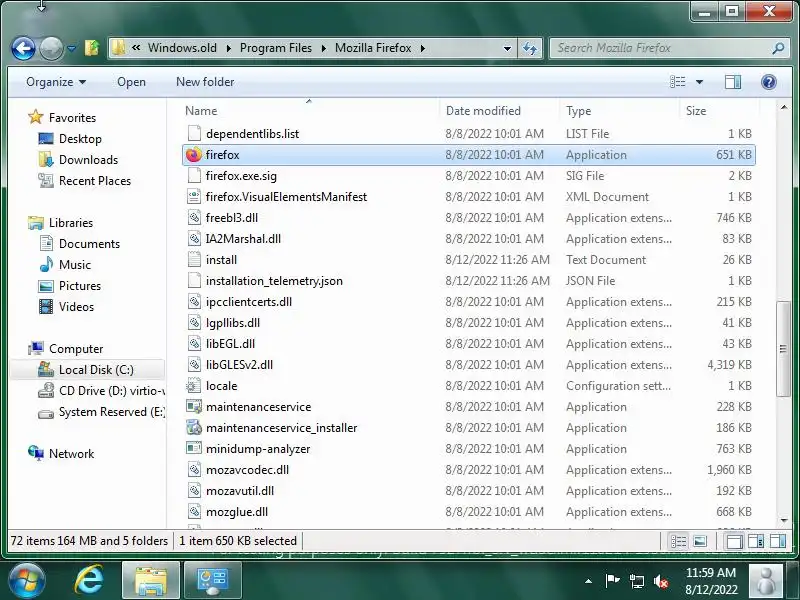Select mozavutil.dll file icon
This screenshot has height=600, width=800.
coord(194,491)
